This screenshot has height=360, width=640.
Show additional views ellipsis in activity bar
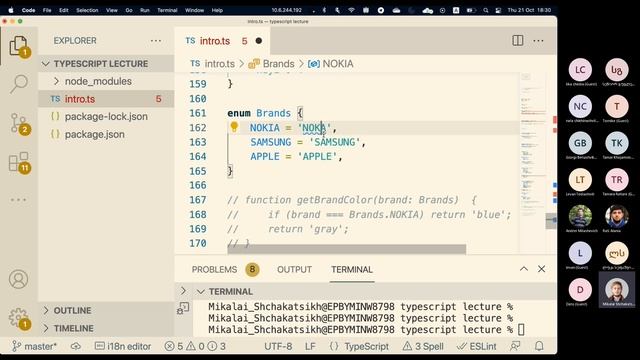(x=18, y=200)
